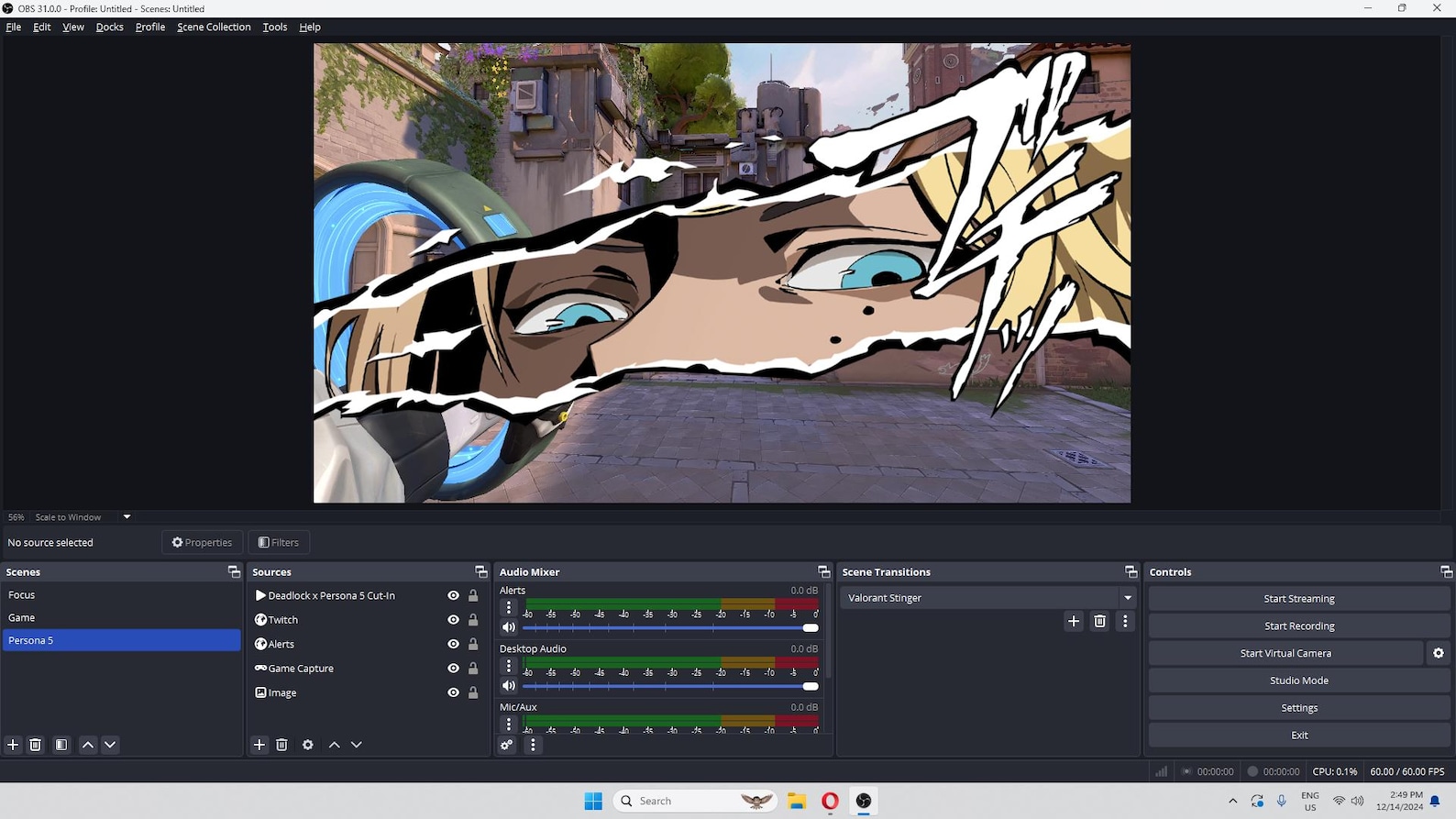Select the Persona 5 scene

click(121, 640)
